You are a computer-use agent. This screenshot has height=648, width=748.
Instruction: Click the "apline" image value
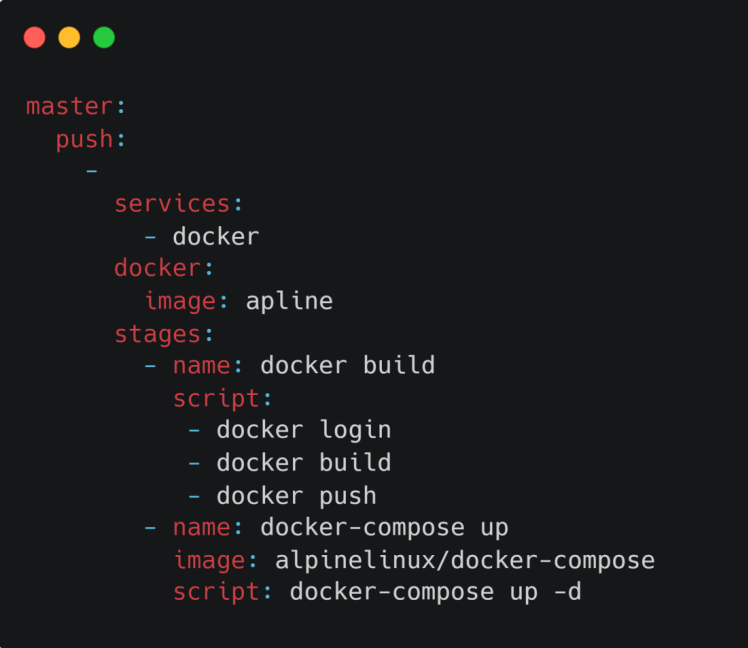pyautogui.click(x=289, y=301)
